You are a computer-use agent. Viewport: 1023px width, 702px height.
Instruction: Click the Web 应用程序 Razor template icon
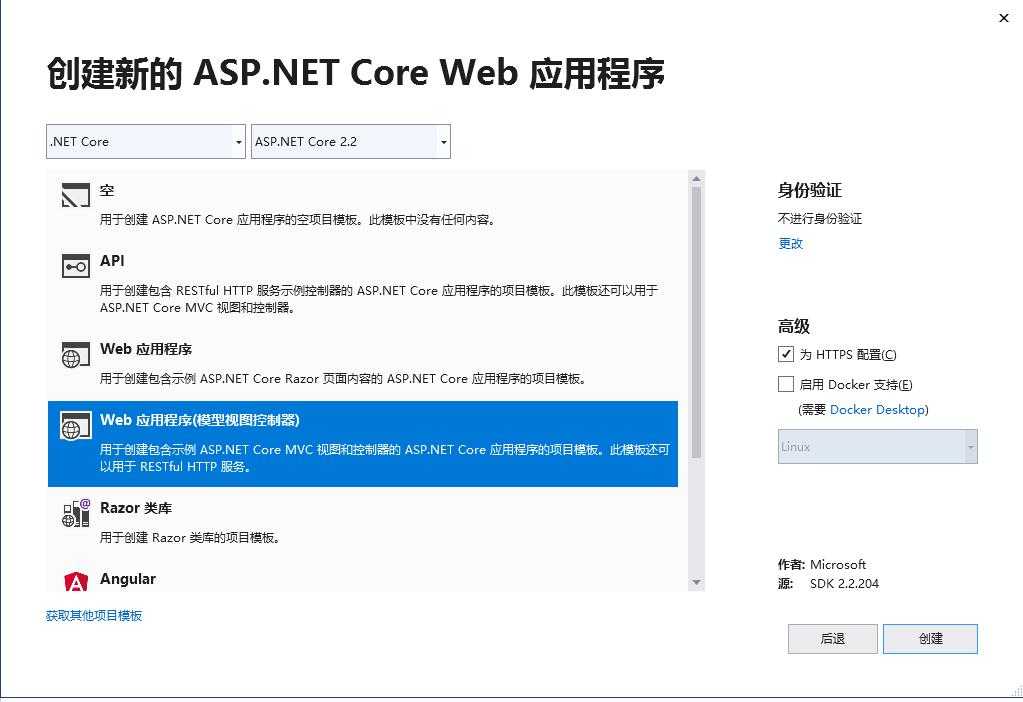coord(76,355)
